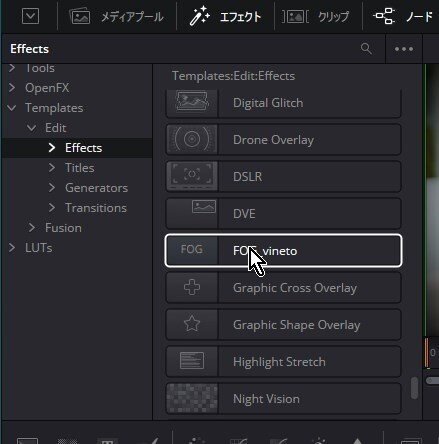Expand the Transitions chevron
This screenshot has width=439, height=444.
click(52, 208)
